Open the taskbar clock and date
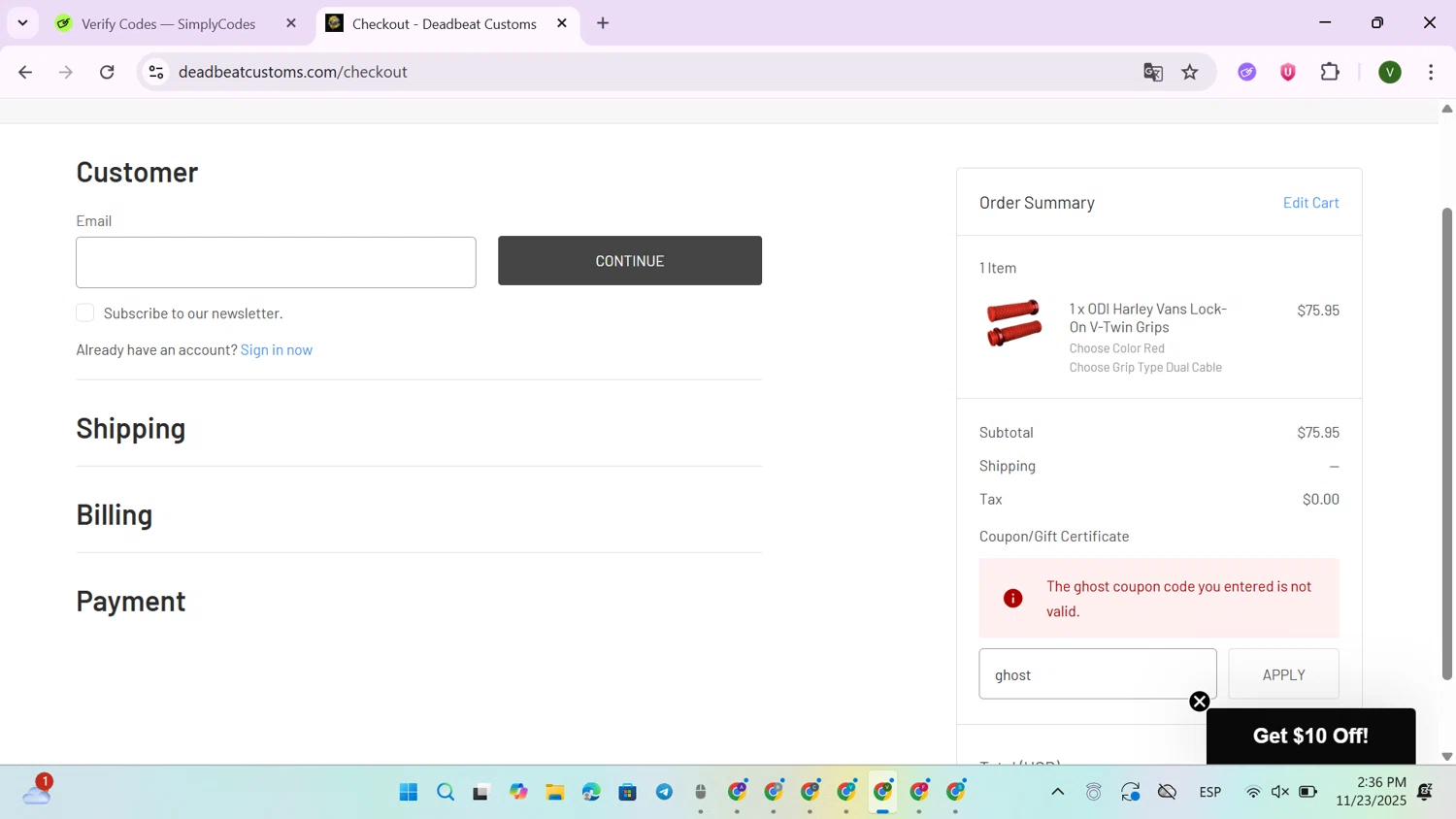This screenshot has width=1456, height=819. click(1371, 791)
